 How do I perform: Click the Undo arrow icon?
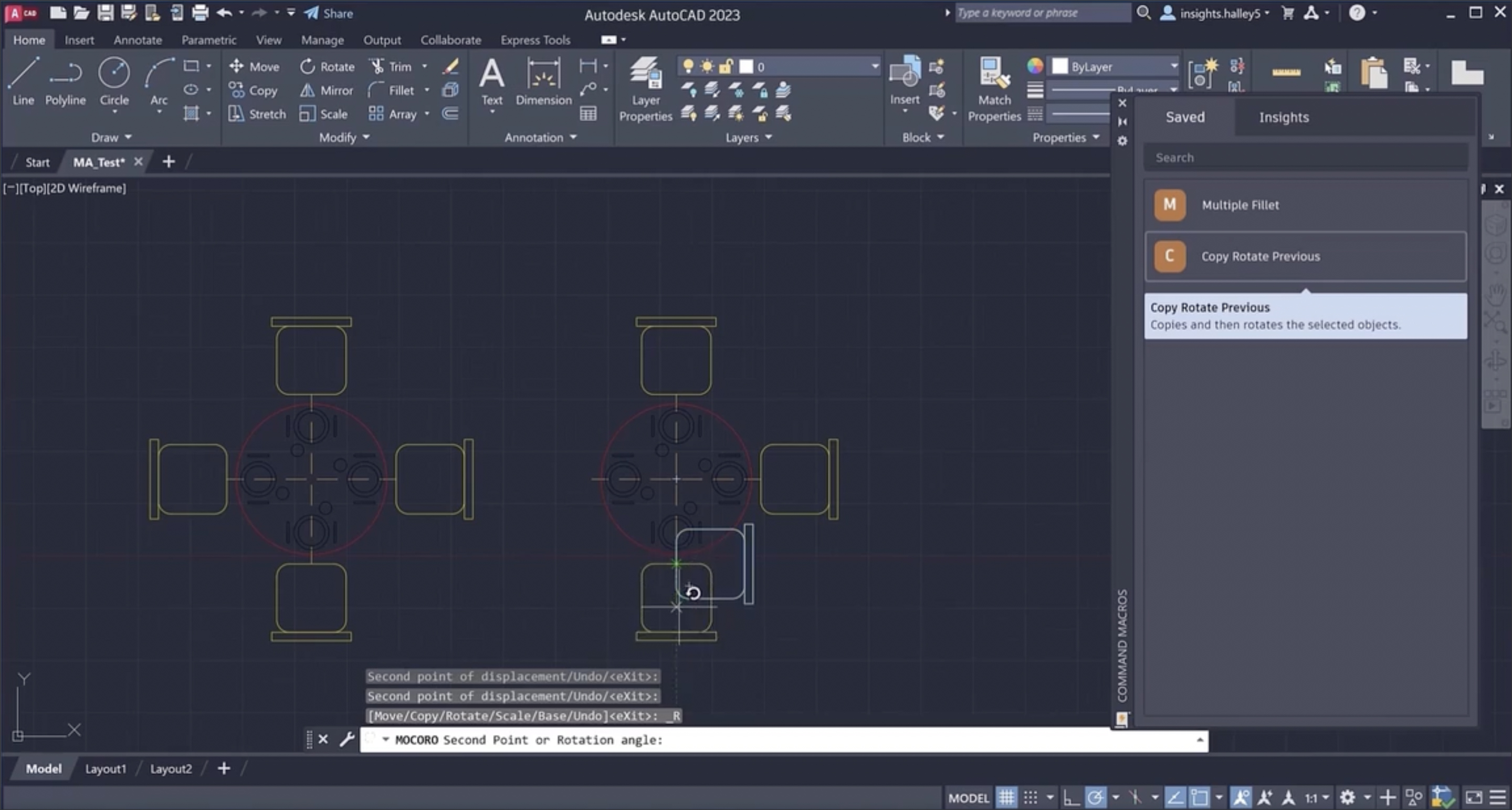point(224,13)
